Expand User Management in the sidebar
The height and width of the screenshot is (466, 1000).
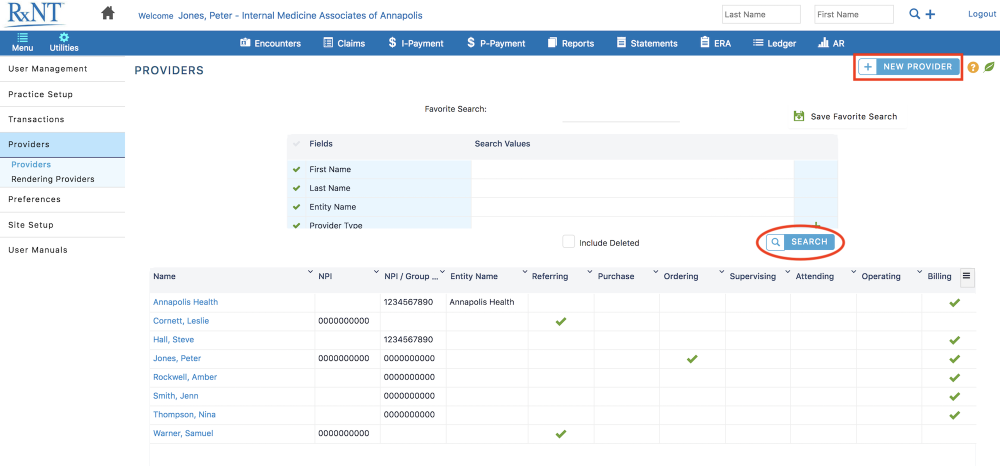62,69
